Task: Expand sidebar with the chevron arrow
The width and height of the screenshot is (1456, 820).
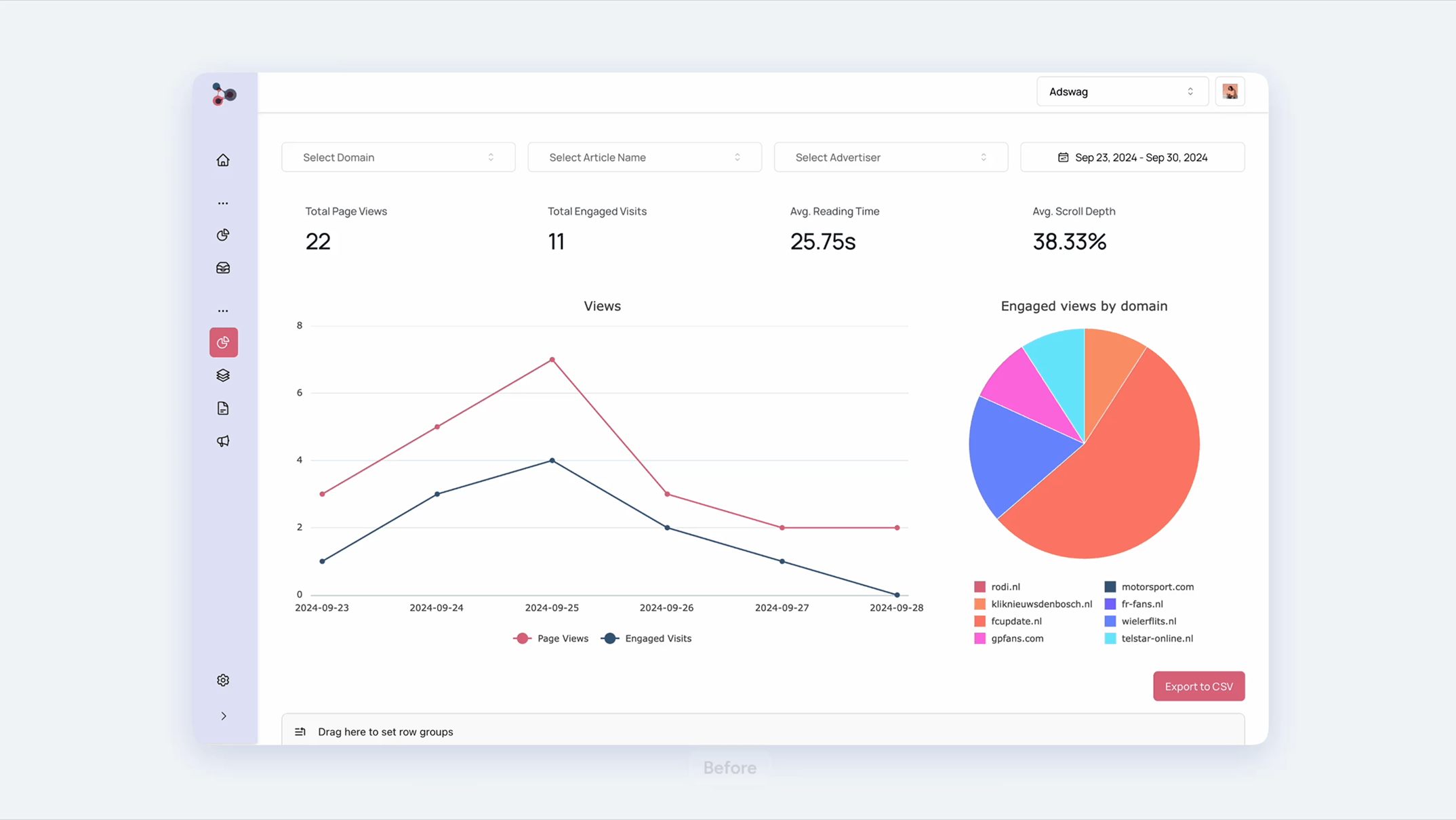Action: tap(224, 716)
